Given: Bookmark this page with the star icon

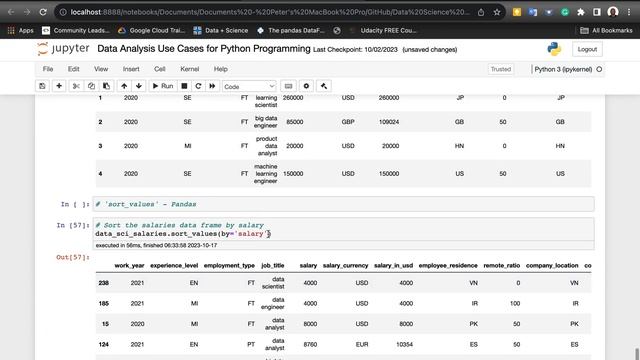Looking at the screenshot, I should pos(497,12).
